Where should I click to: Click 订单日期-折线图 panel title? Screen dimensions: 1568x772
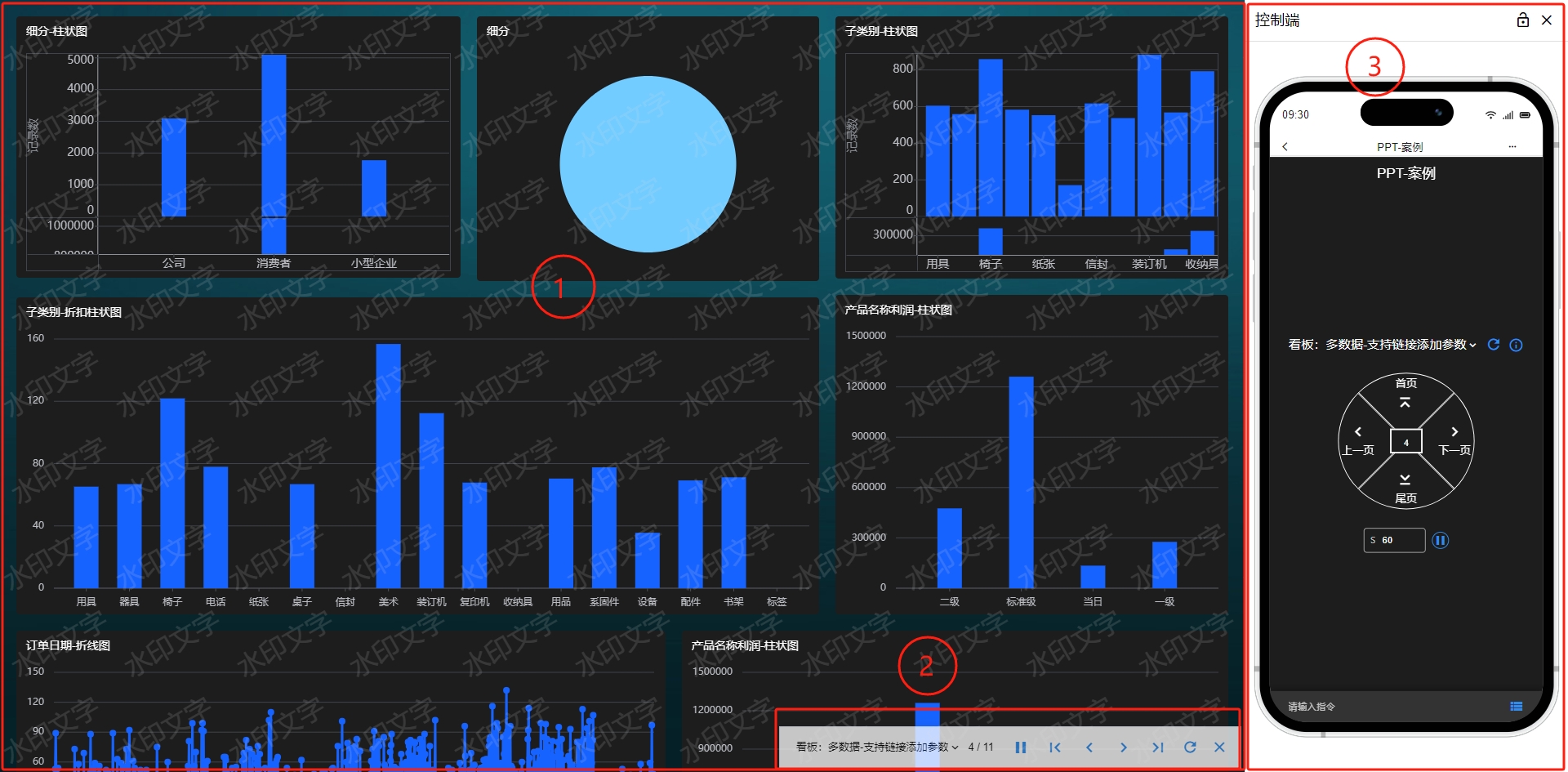coord(68,645)
